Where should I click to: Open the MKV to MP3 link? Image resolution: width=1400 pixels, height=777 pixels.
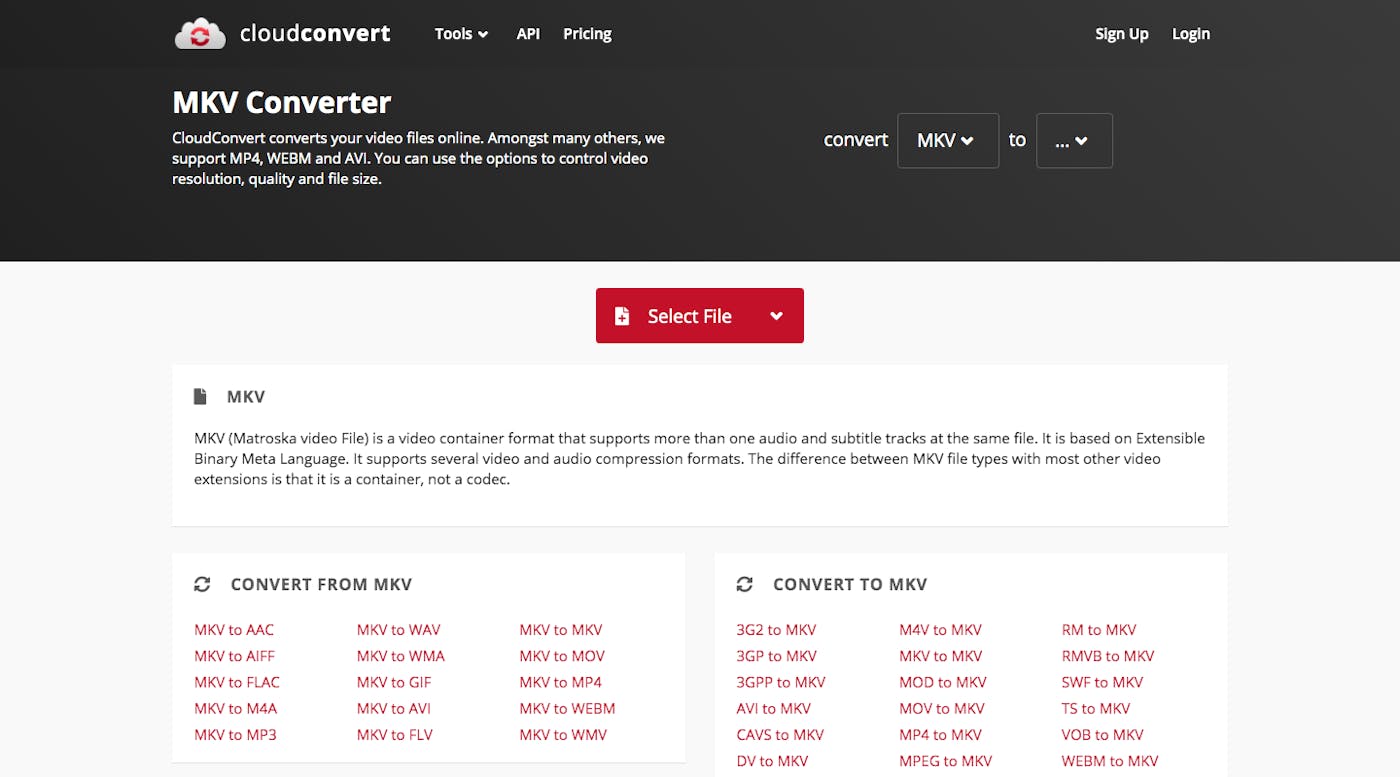pyautogui.click(x=235, y=735)
